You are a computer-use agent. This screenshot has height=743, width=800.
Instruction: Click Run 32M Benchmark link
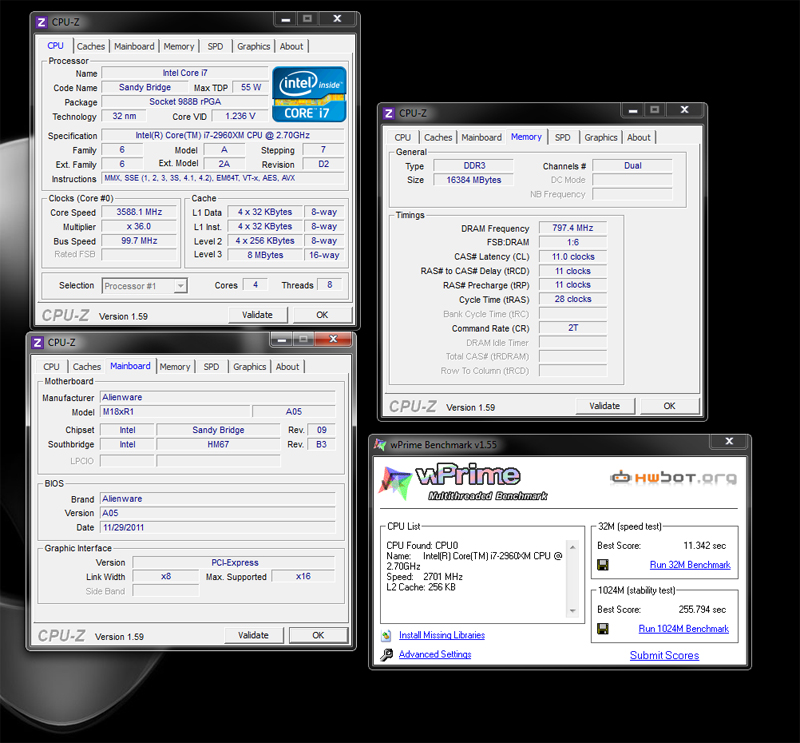690,565
